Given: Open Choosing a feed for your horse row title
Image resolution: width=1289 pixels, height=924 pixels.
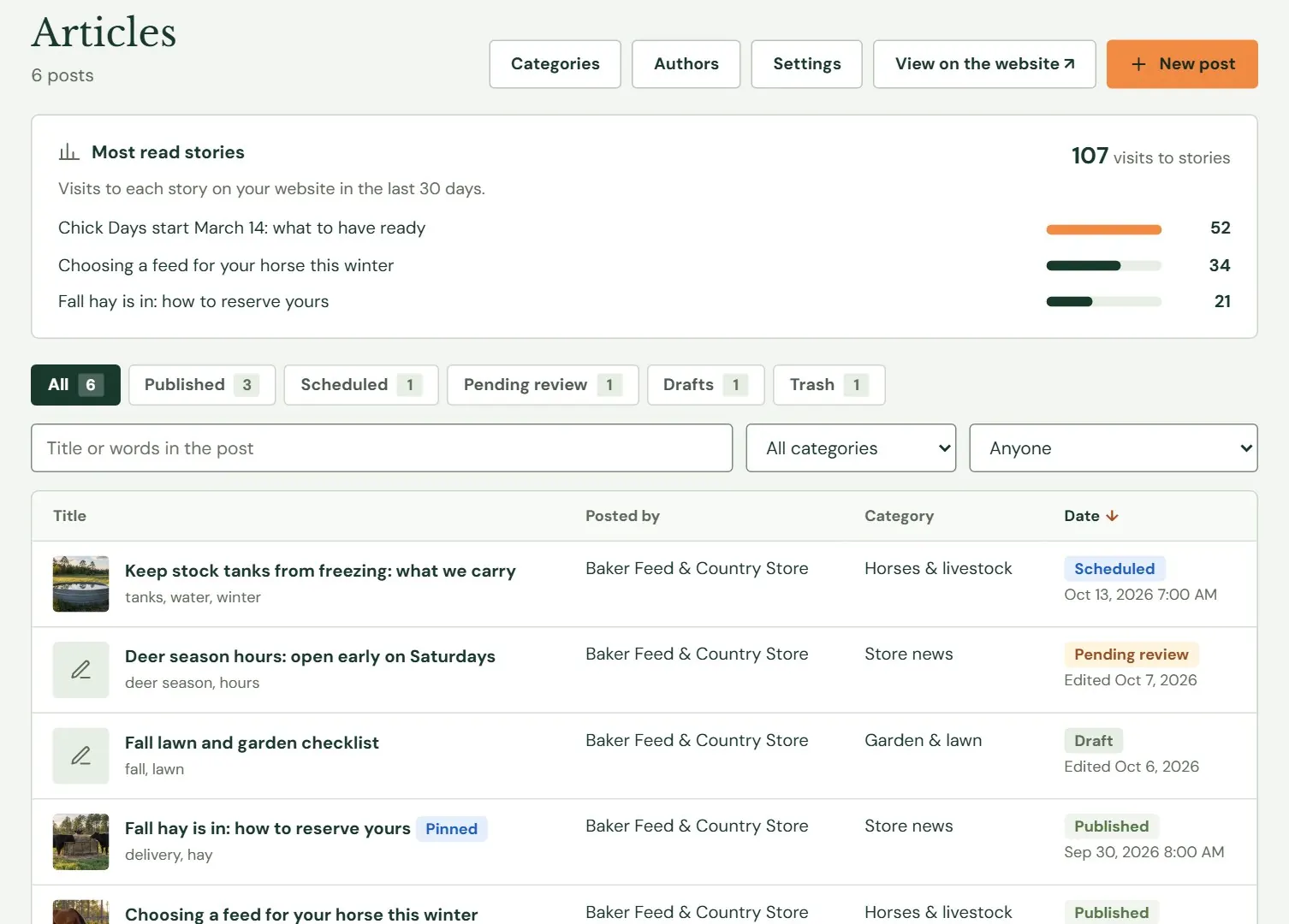Looking at the screenshot, I should [x=301, y=914].
